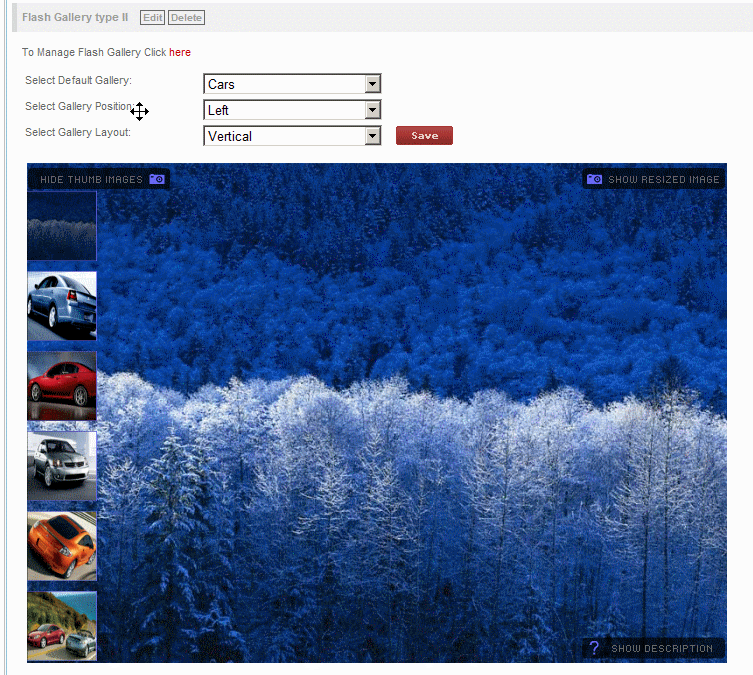Click the Delete button for Flash Gallery

186,18
